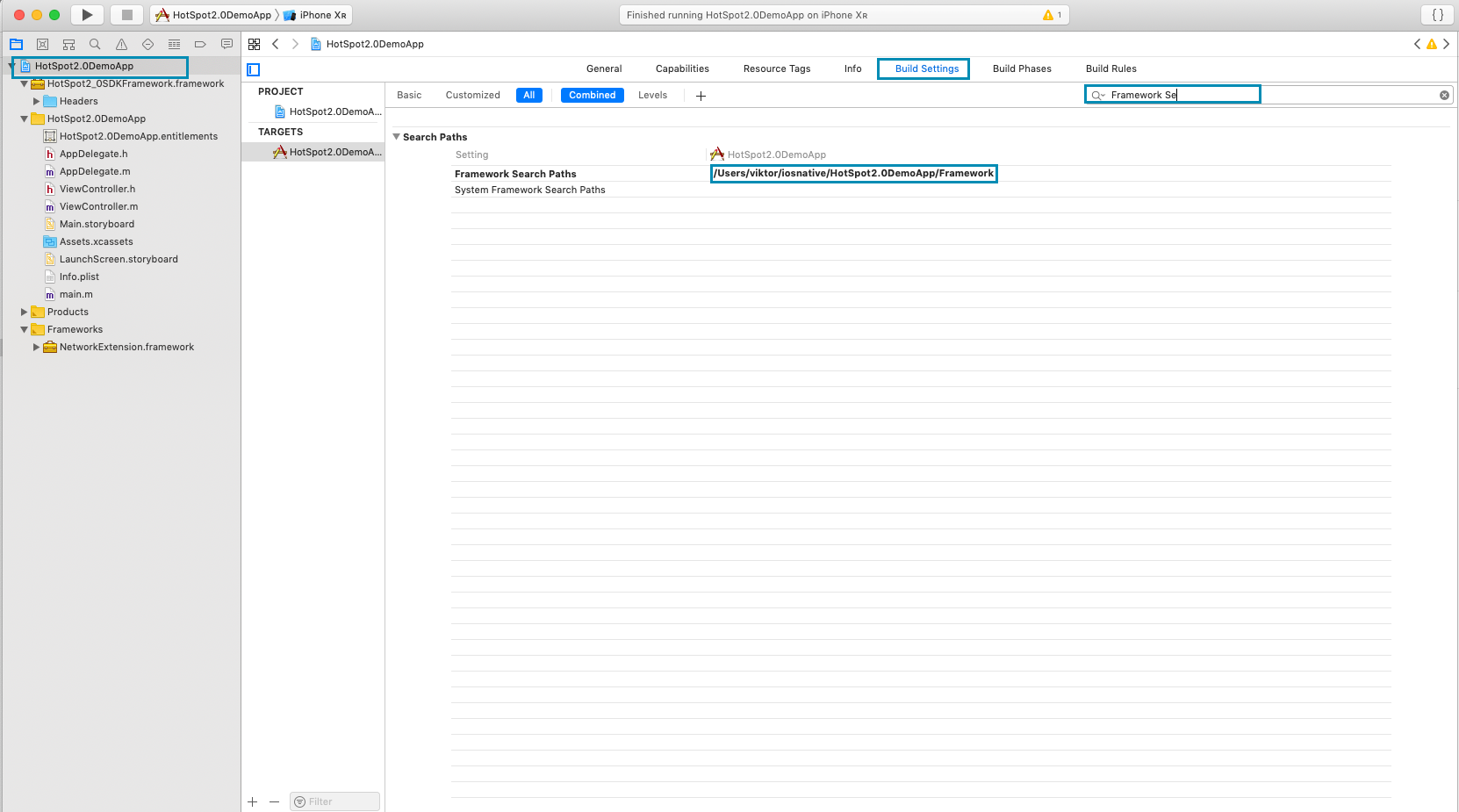Click the target filter field

[334, 801]
